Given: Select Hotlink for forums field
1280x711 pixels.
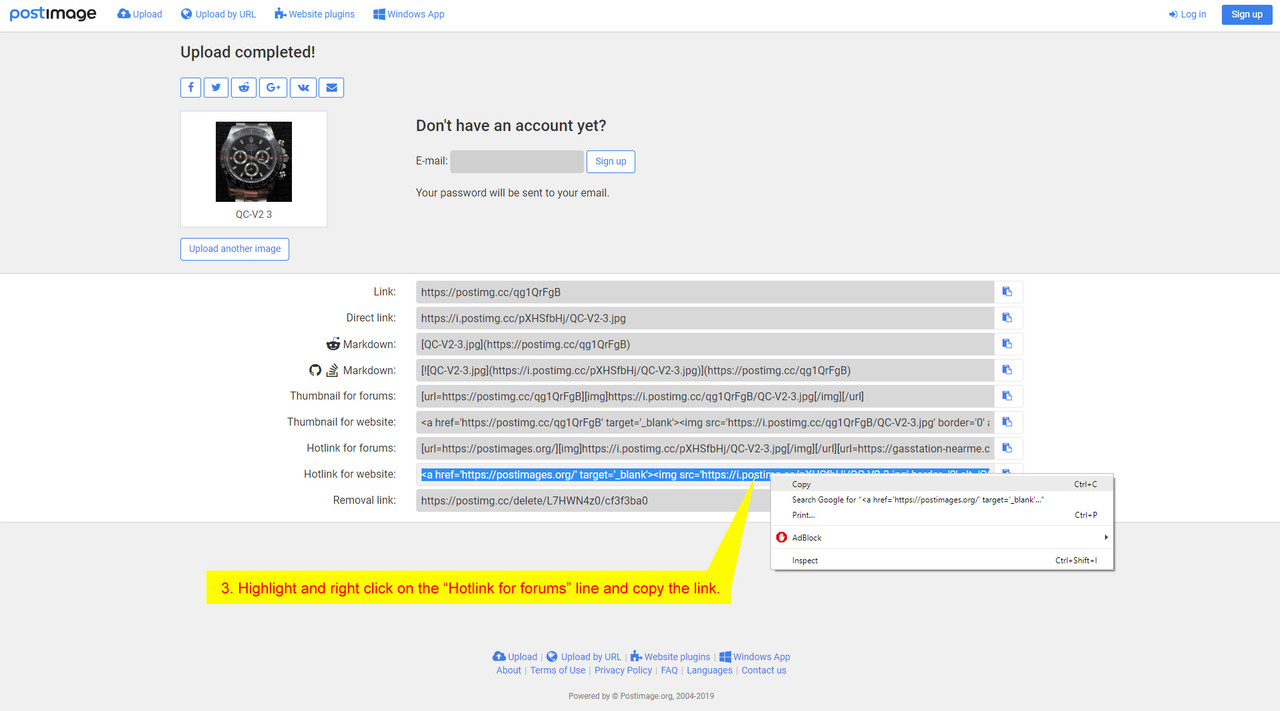Looking at the screenshot, I should (x=705, y=448).
